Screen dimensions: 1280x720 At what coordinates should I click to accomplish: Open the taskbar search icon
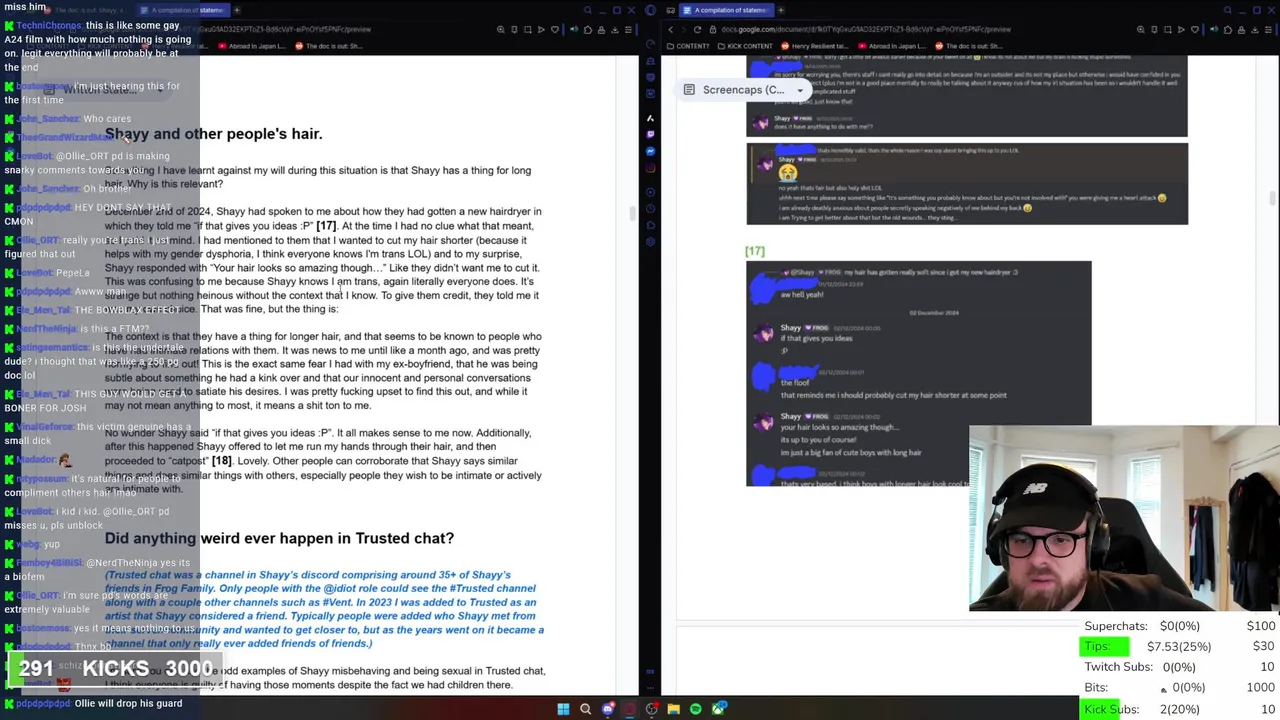point(585,709)
